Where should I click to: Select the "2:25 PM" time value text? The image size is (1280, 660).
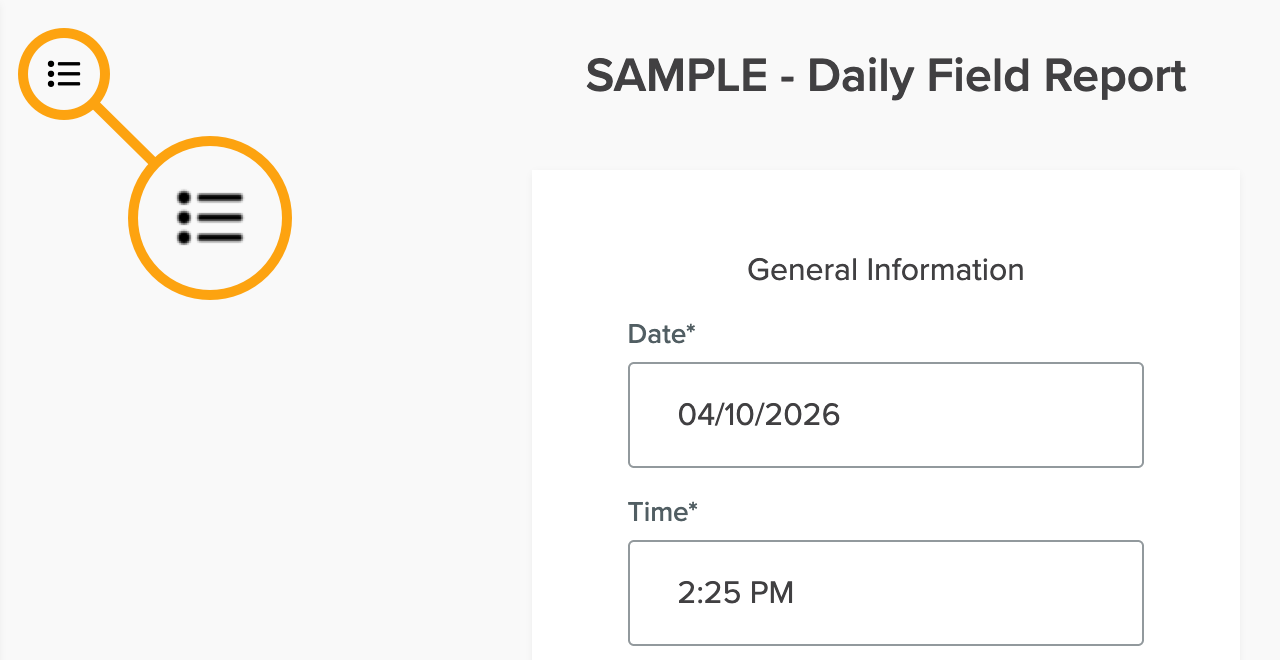point(735,593)
